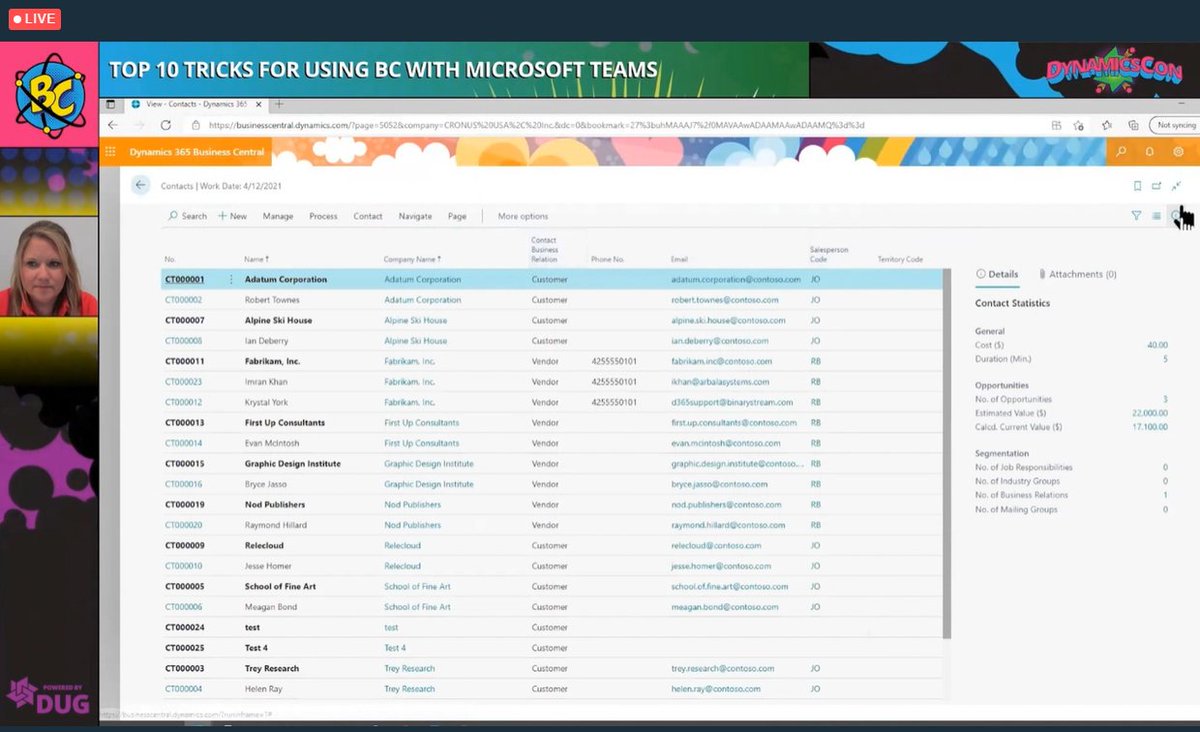Click the browser address bar URL
The width and height of the screenshot is (1200, 732).
536,125
